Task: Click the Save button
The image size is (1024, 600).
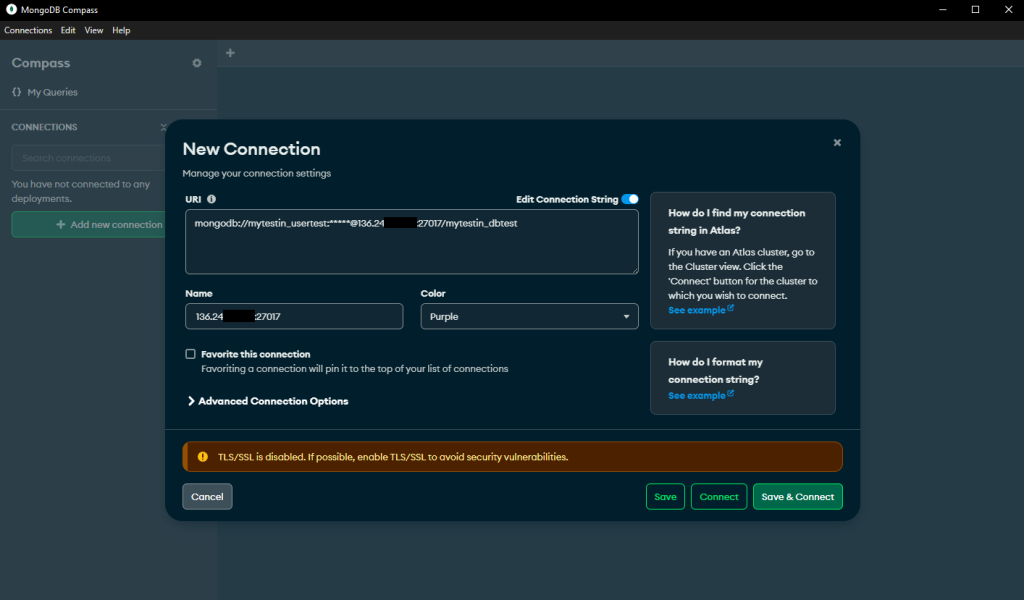Action: [665, 497]
